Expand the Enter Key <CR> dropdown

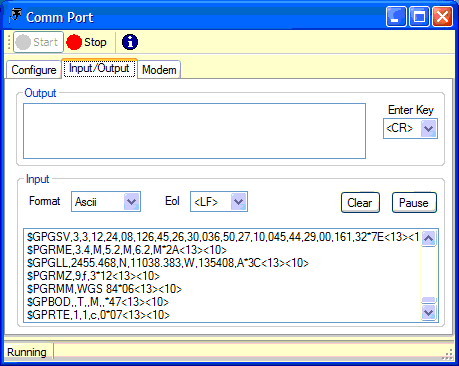click(x=428, y=128)
